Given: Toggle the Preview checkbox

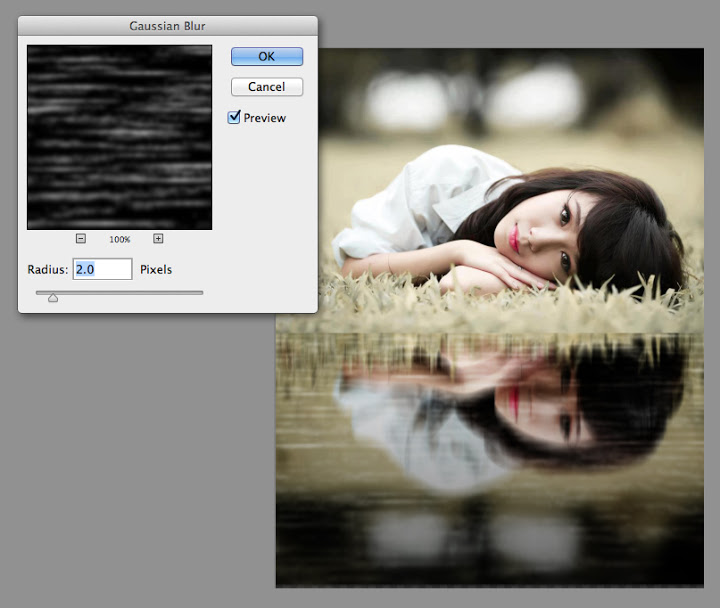Looking at the screenshot, I should tap(234, 117).
